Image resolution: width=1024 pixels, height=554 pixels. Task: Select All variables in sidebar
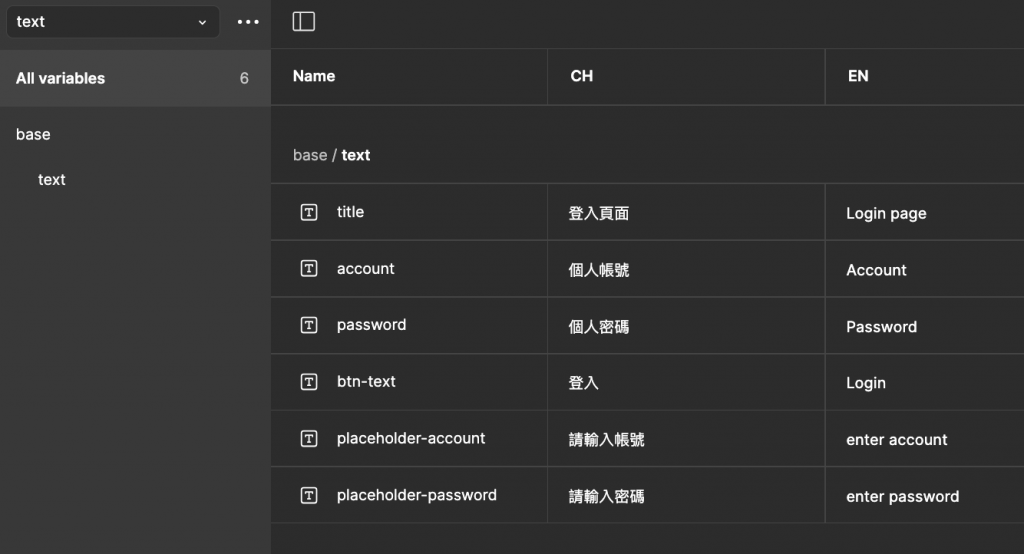point(60,78)
